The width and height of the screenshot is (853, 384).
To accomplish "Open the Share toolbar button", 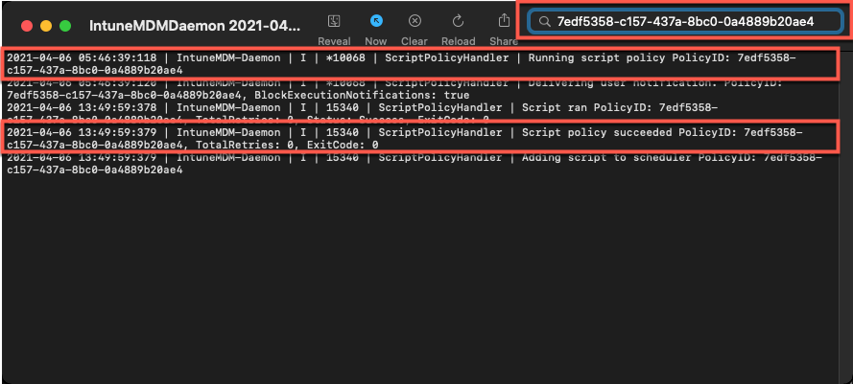I will [504, 21].
